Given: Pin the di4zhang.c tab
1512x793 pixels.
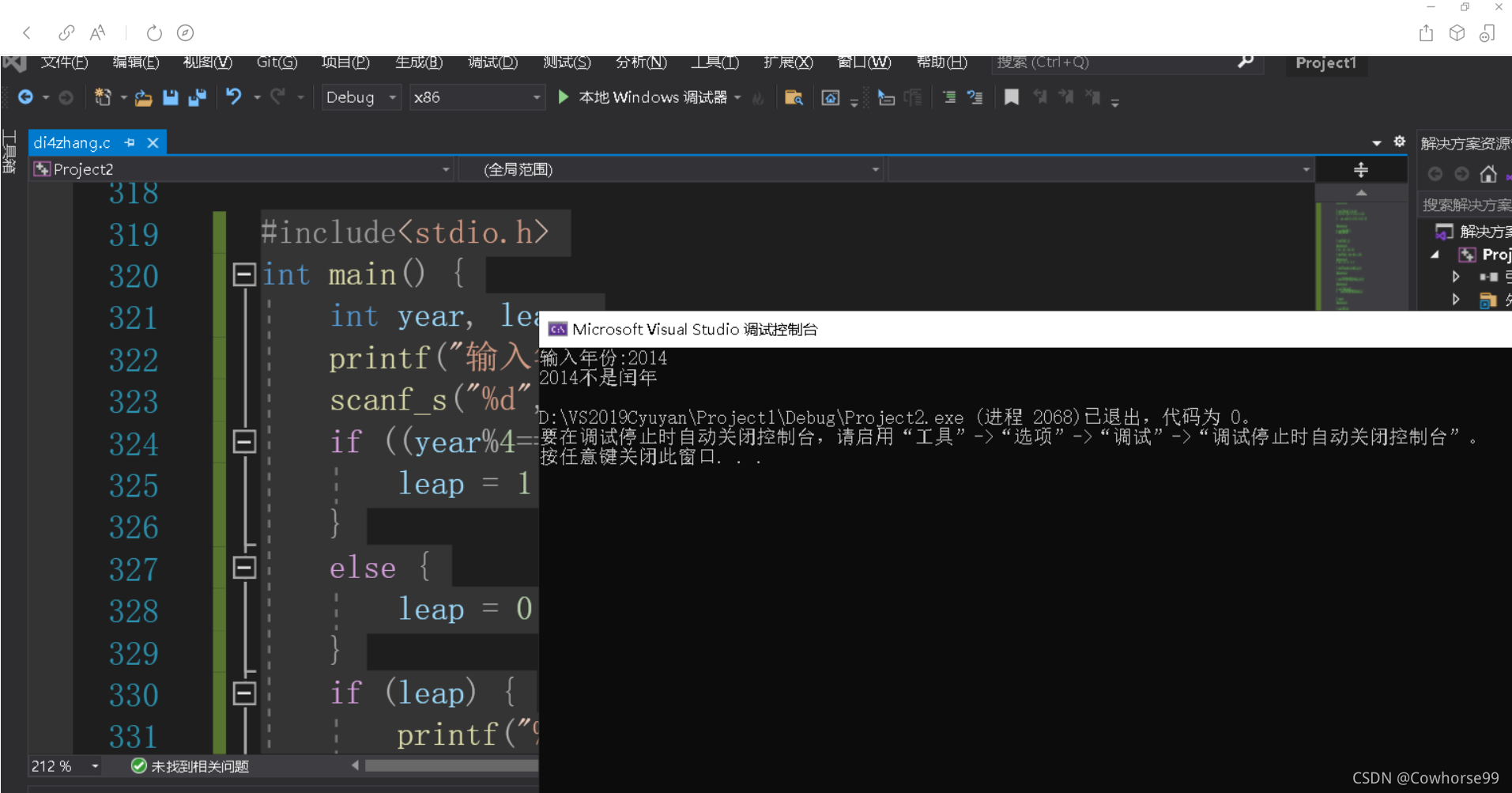Looking at the screenshot, I should point(130,143).
